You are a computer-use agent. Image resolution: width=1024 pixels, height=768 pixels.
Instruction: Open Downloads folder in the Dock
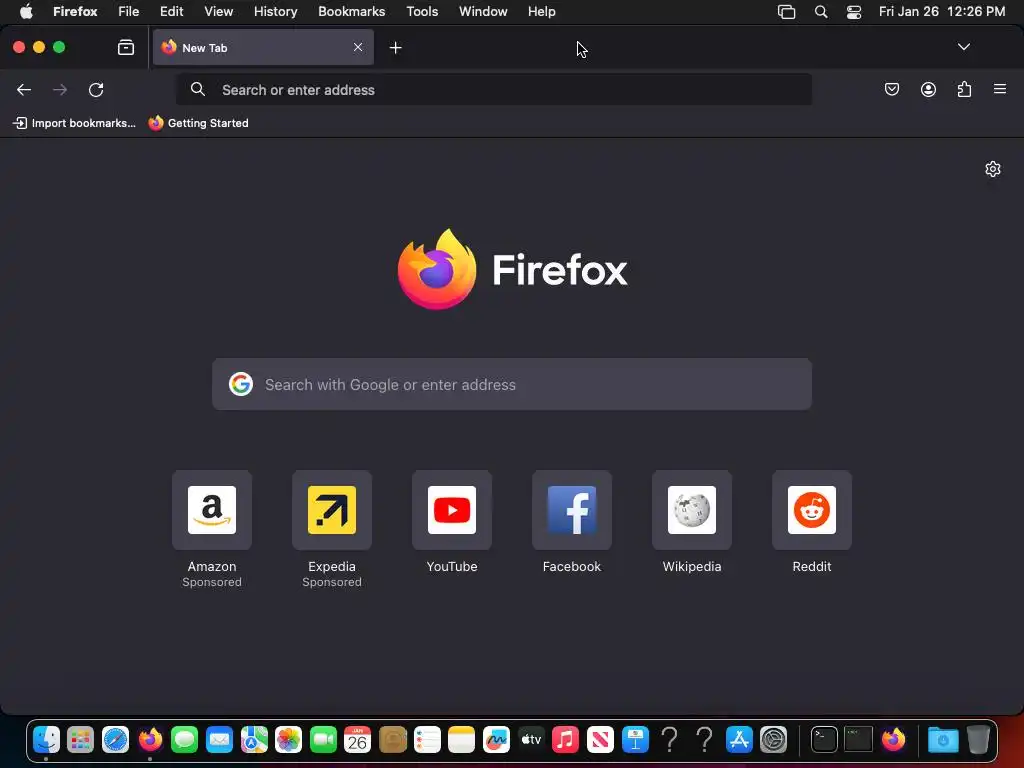click(x=943, y=740)
